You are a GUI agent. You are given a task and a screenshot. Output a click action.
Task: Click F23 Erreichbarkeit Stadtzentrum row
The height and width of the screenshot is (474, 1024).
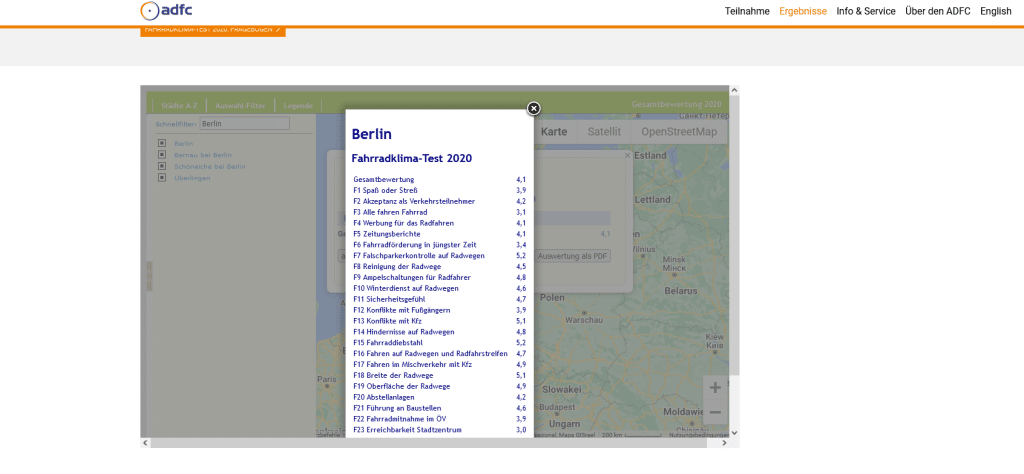(x=440, y=430)
